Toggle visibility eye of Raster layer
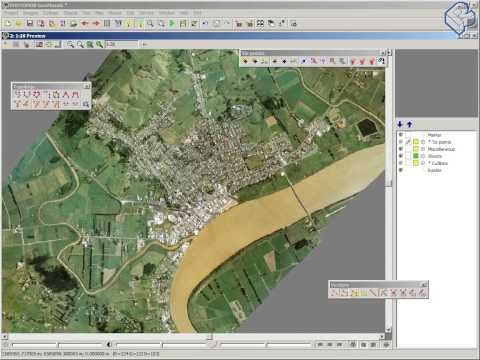The width and height of the screenshot is (480, 360). 401,170
